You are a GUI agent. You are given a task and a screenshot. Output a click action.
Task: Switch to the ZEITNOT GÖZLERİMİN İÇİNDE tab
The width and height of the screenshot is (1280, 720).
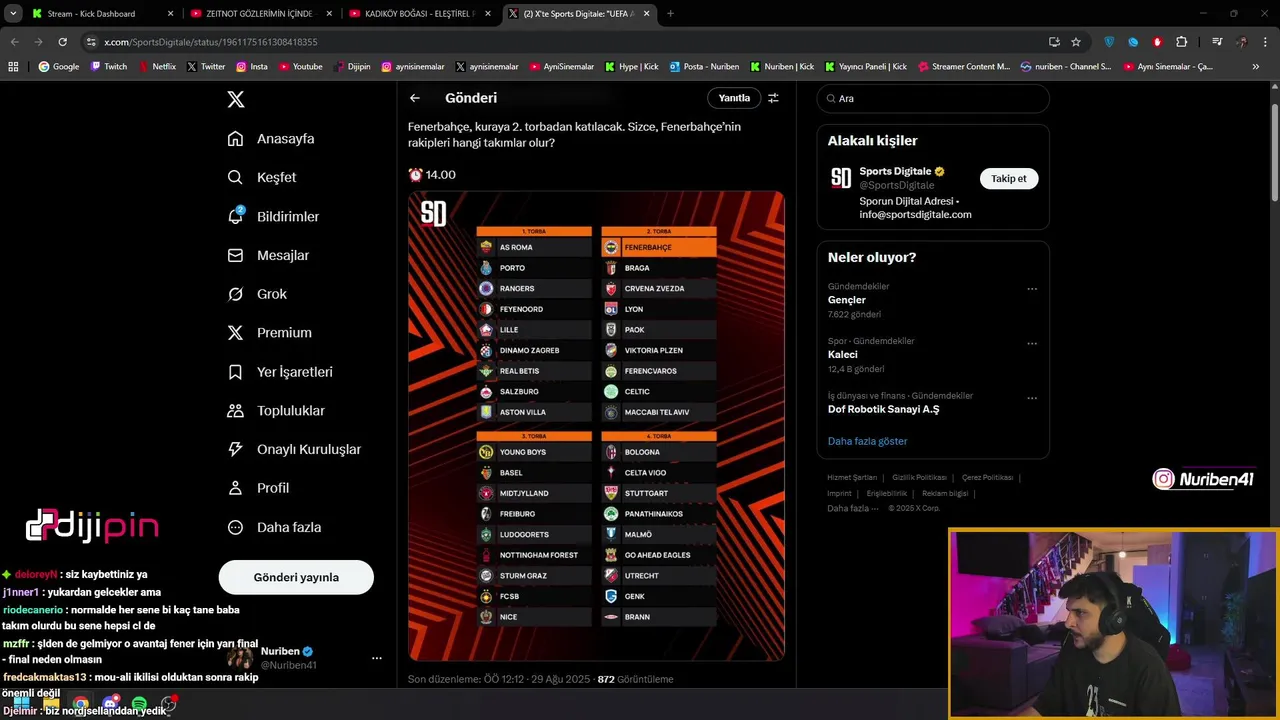[259, 14]
